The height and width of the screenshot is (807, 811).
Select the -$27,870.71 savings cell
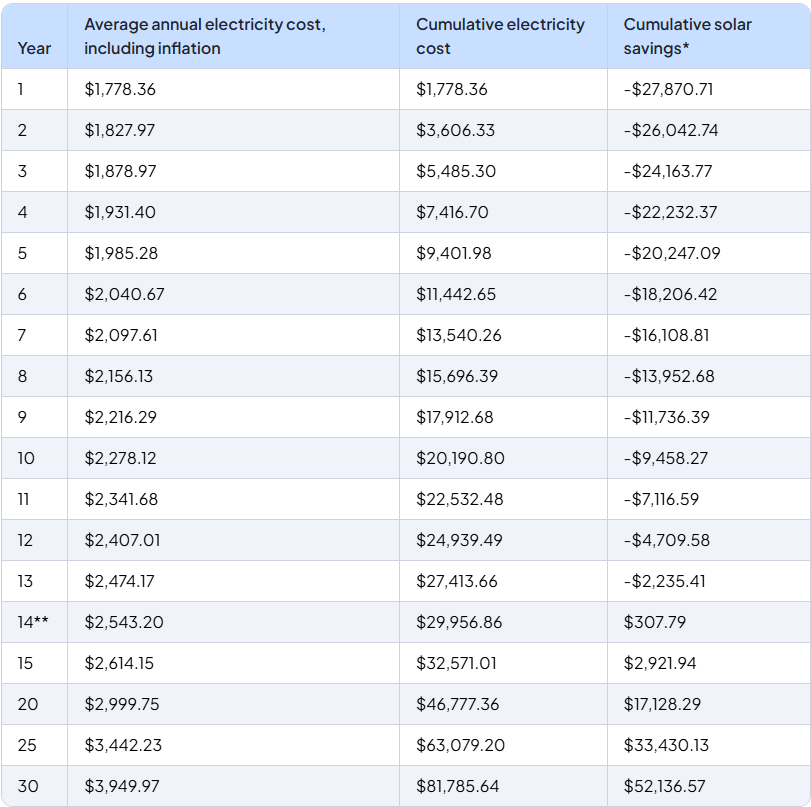click(668, 89)
